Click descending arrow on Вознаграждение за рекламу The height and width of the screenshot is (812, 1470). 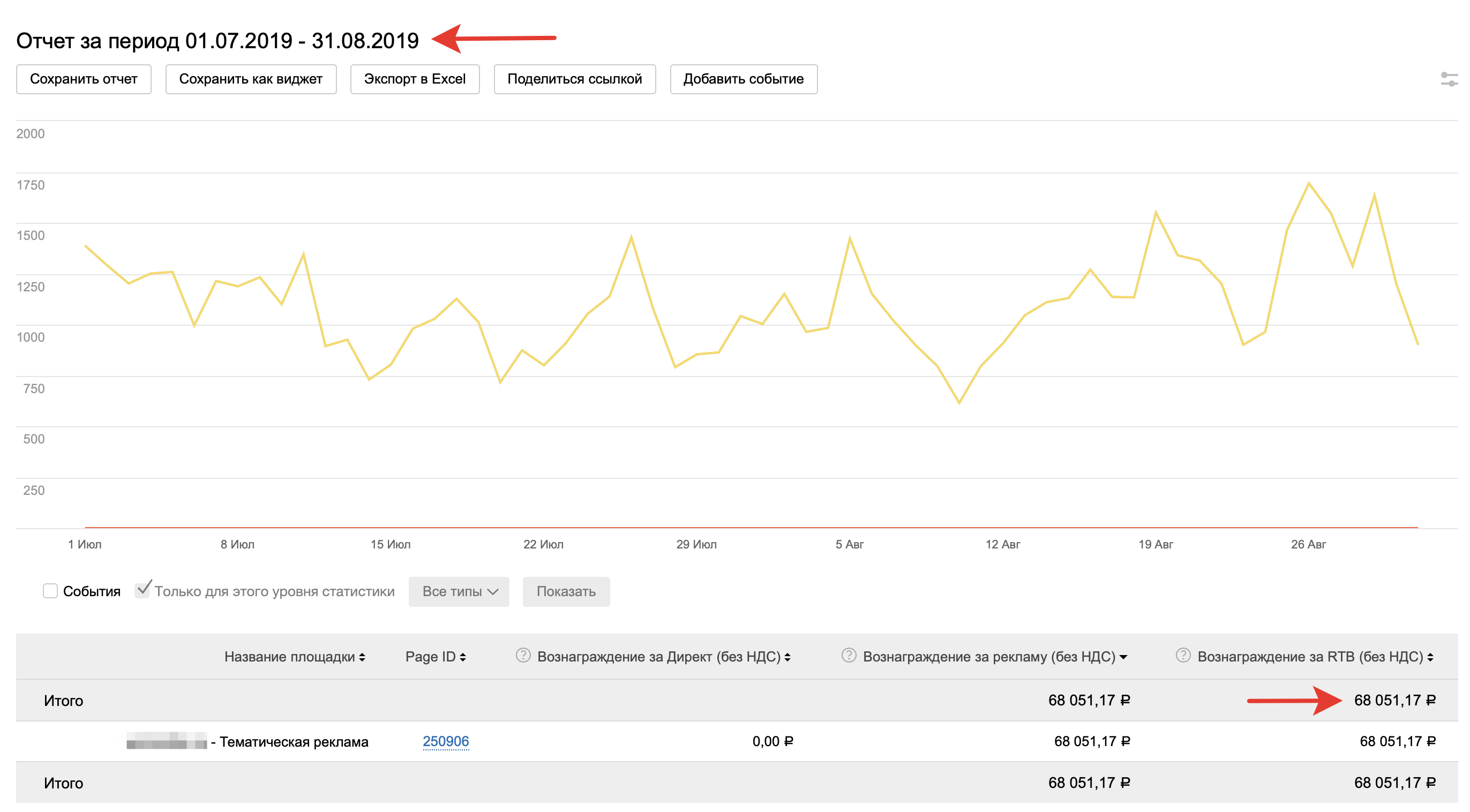(x=1123, y=657)
